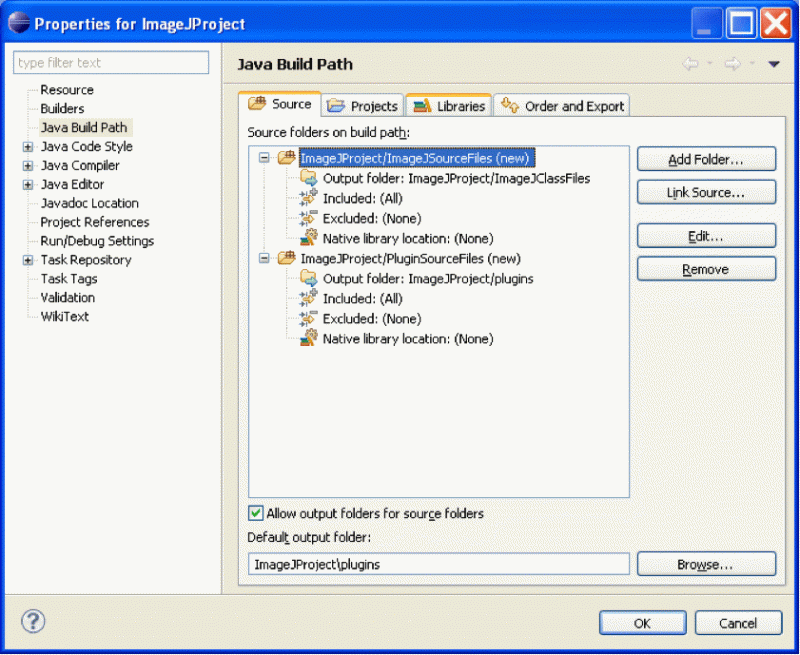Confirm with the OK button
Image resolution: width=800 pixels, height=655 pixels.
[x=642, y=623]
